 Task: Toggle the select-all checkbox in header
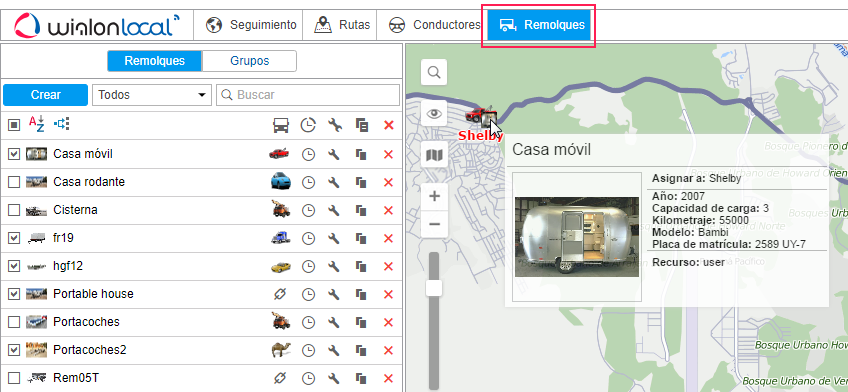pyautogui.click(x=14, y=125)
